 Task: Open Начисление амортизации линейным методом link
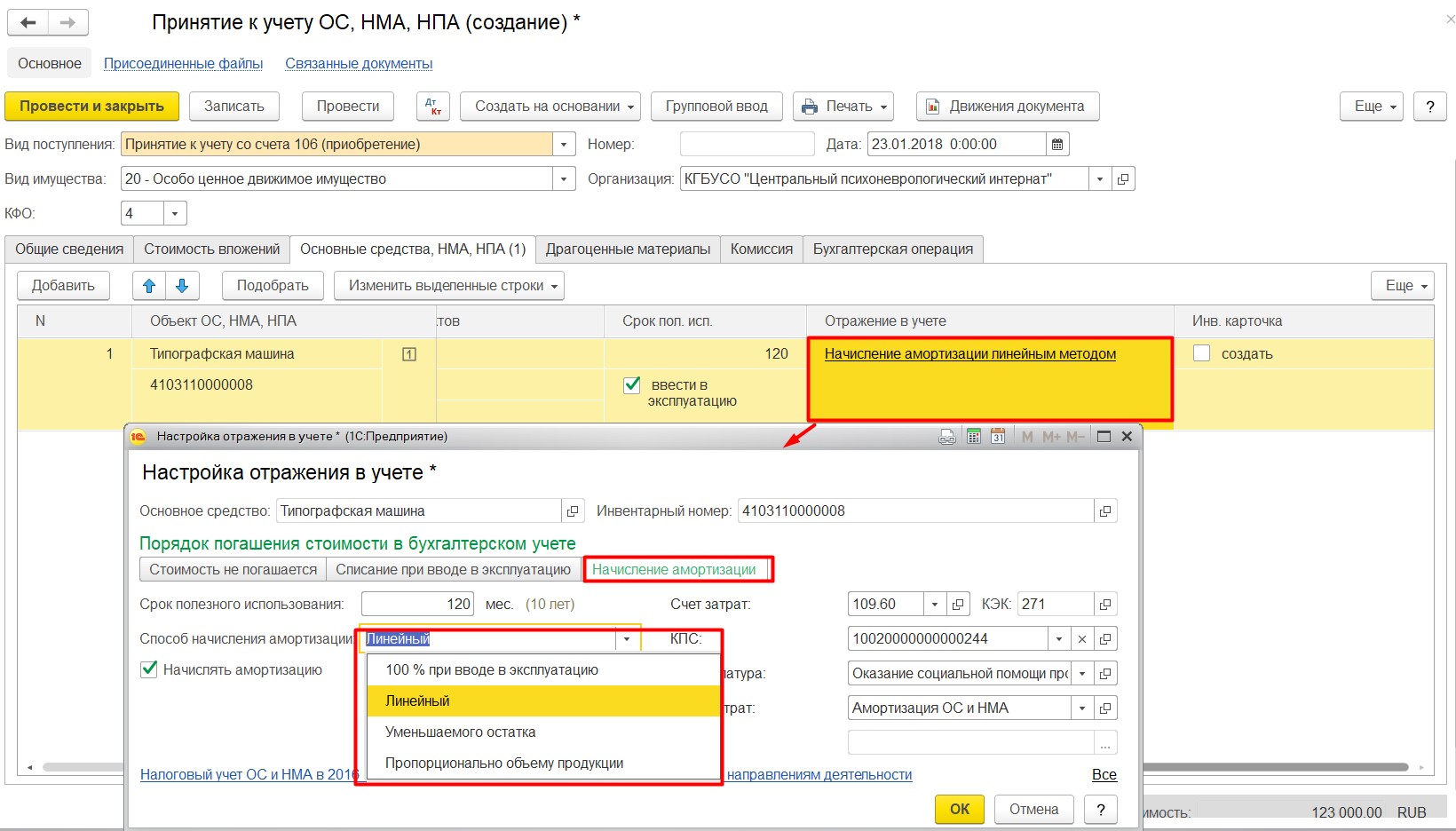(x=970, y=354)
